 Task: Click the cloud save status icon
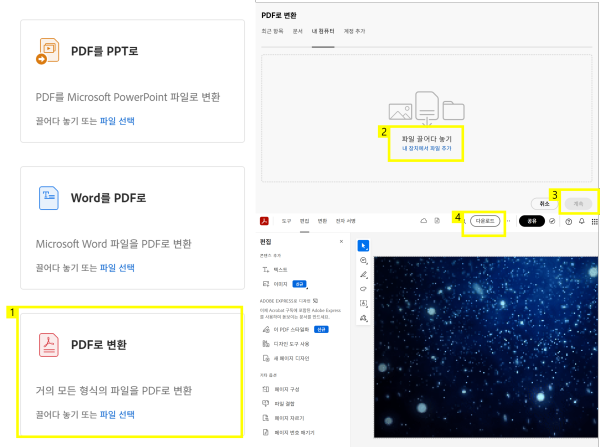pos(424,221)
